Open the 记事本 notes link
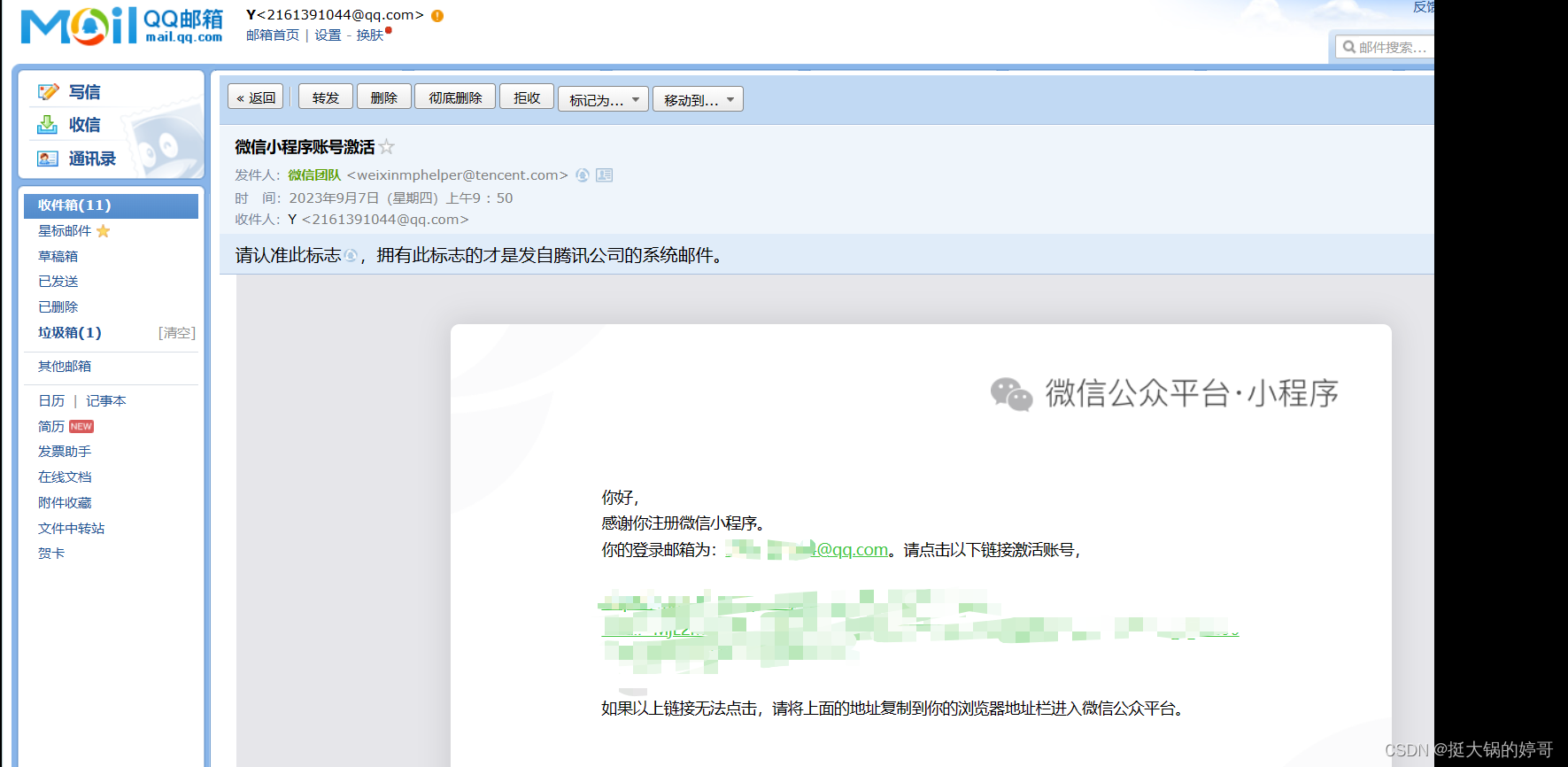The width and height of the screenshot is (1568, 767). click(106, 401)
